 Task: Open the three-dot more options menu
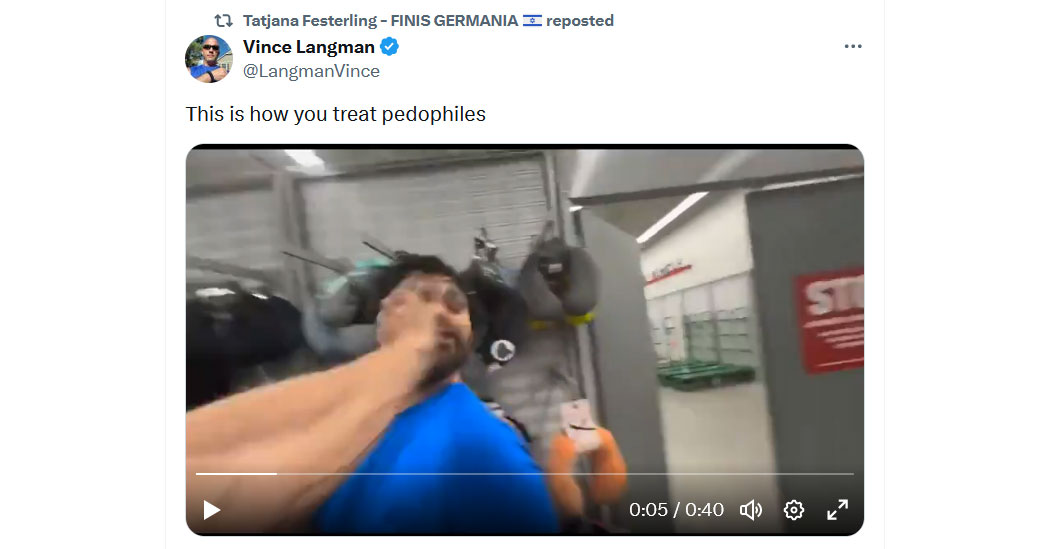(853, 46)
